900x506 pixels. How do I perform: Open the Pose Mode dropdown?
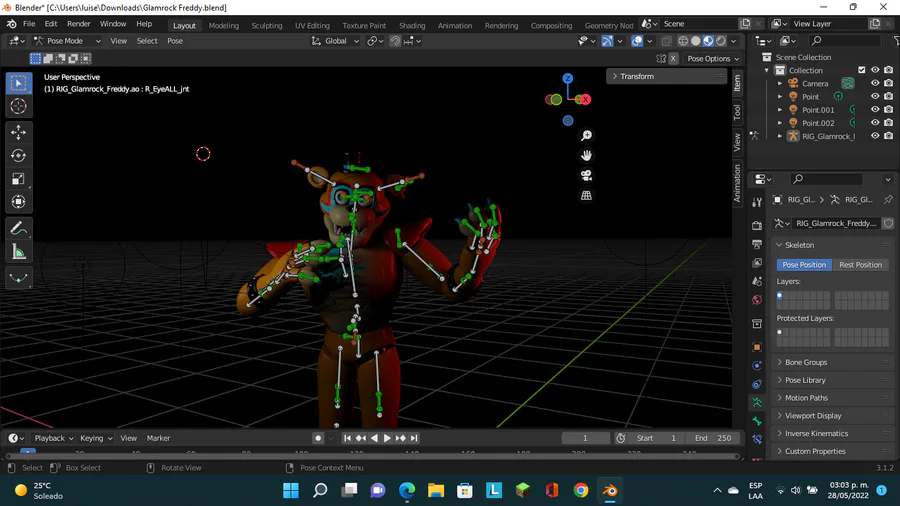pos(67,41)
